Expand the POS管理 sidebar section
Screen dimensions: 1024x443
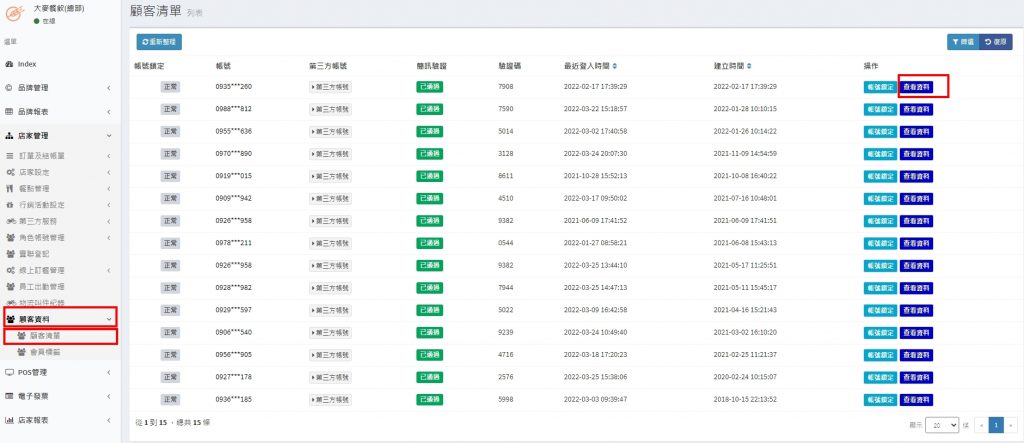[x=60, y=372]
